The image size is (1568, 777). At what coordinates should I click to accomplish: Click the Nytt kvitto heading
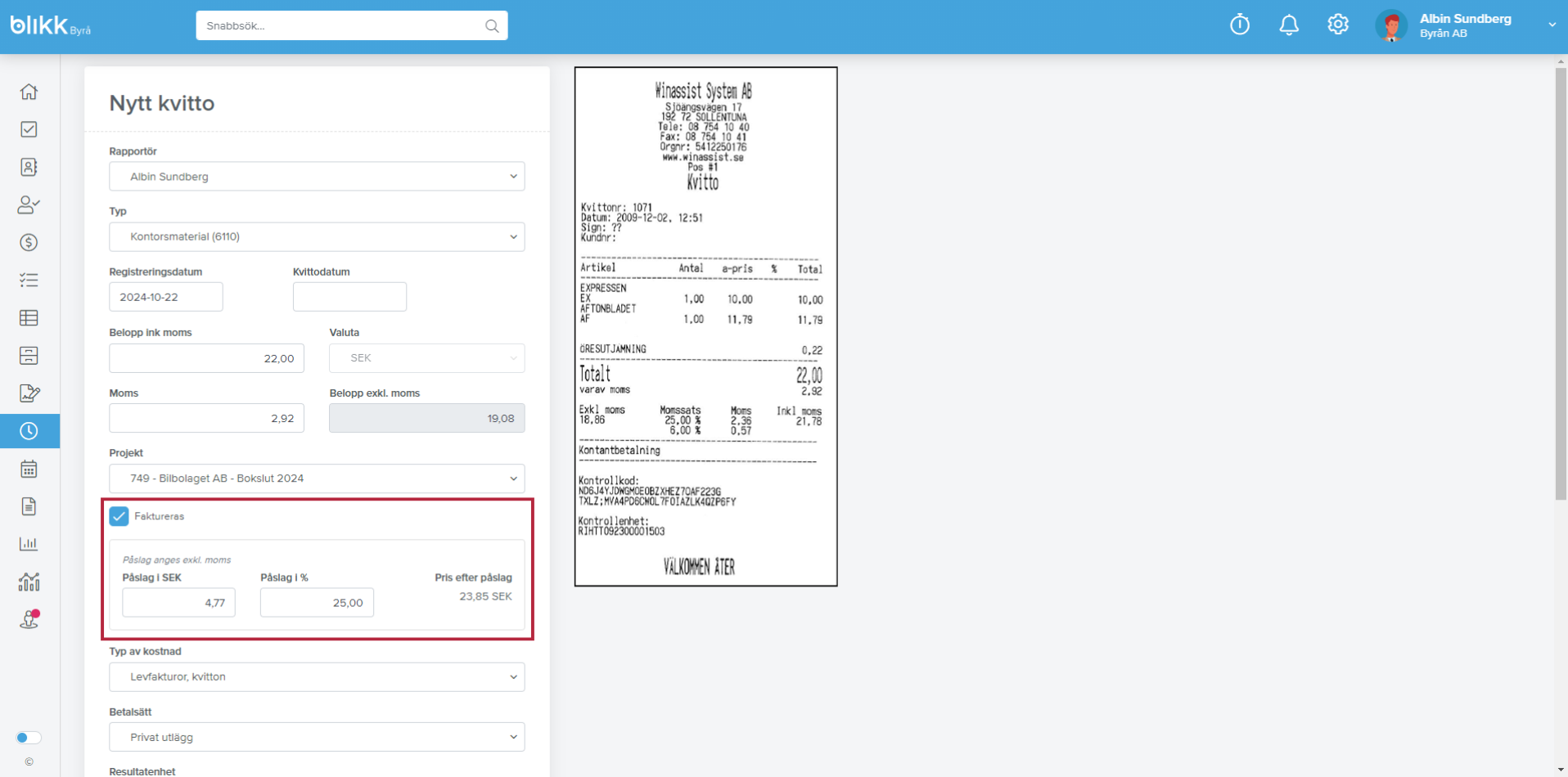pyautogui.click(x=162, y=103)
